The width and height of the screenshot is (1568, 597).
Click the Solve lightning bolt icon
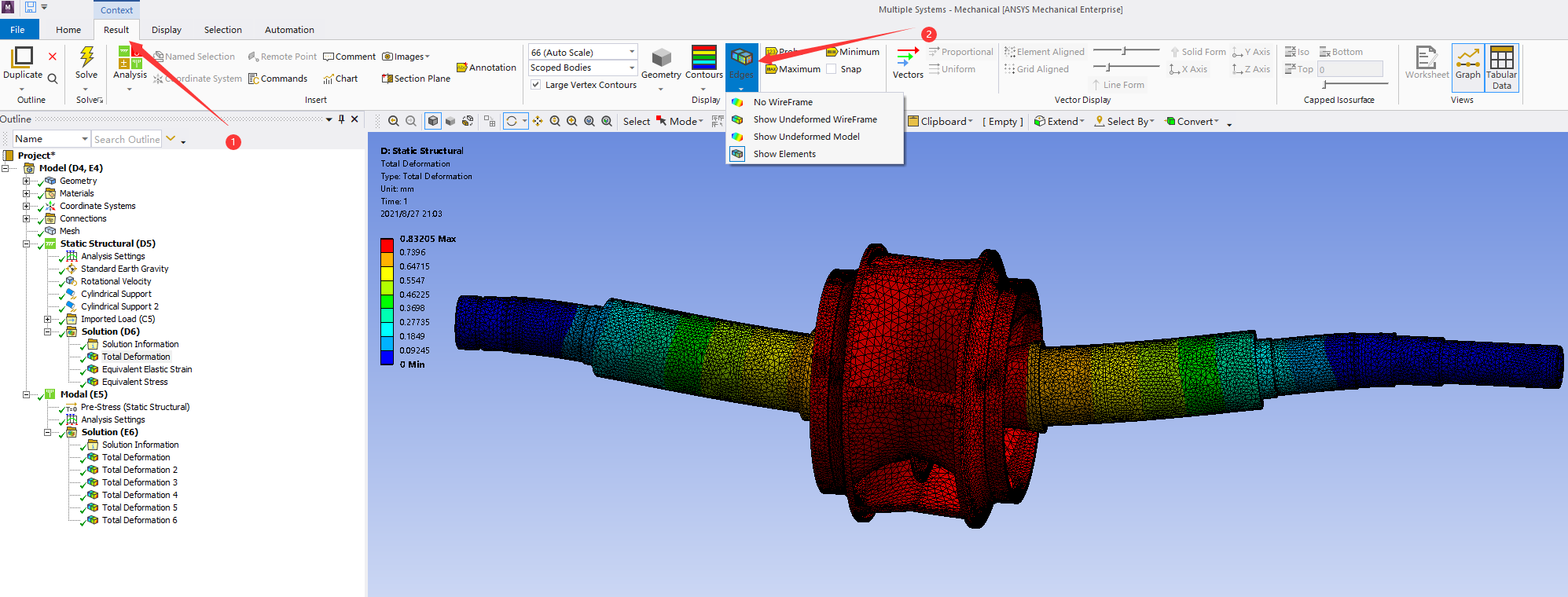[86, 58]
